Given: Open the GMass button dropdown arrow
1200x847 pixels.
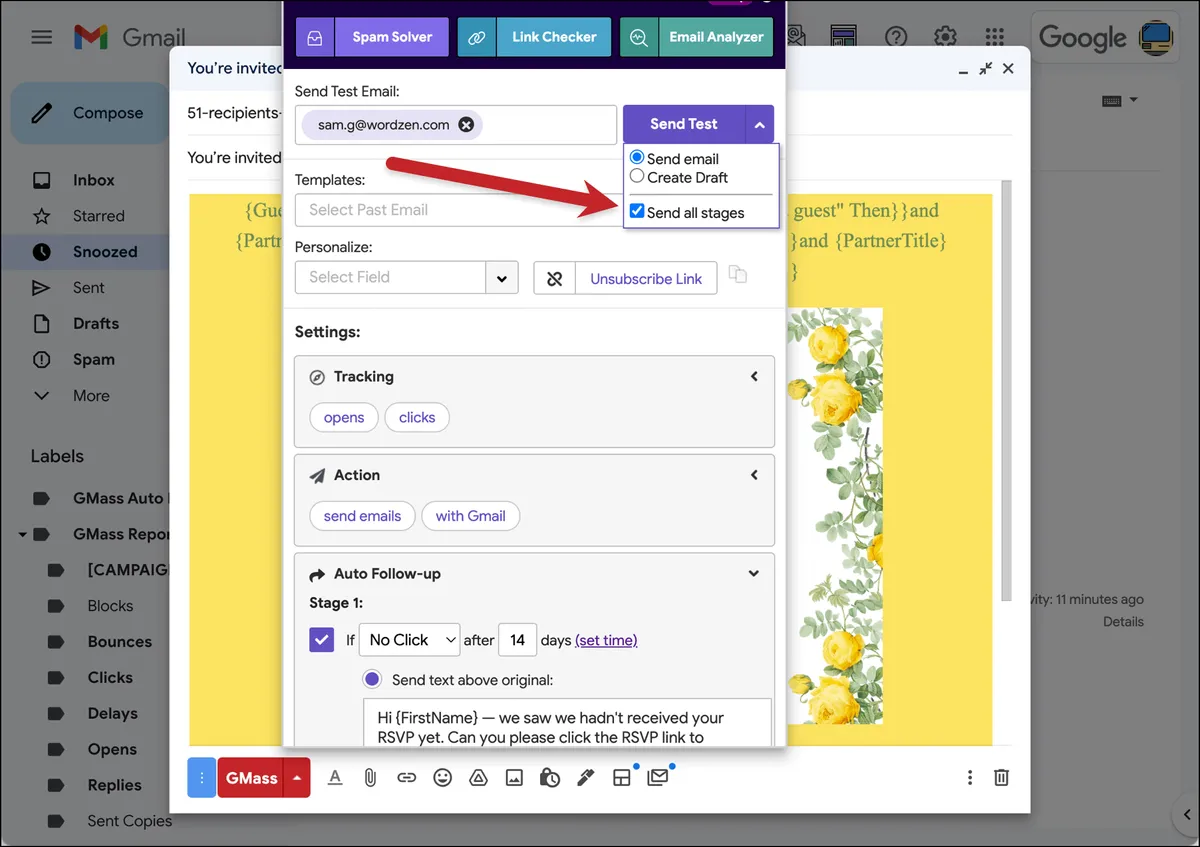Looking at the screenshot, I should coord(297,777).
